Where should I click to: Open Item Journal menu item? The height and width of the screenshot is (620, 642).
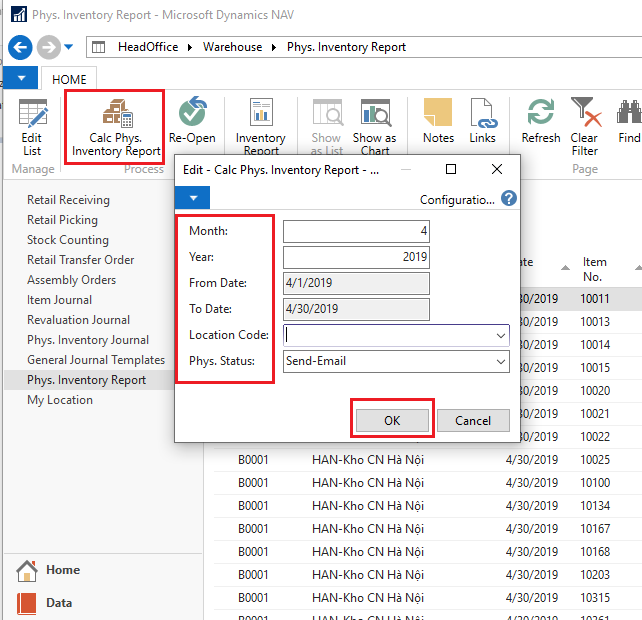[x=59, y=300]
